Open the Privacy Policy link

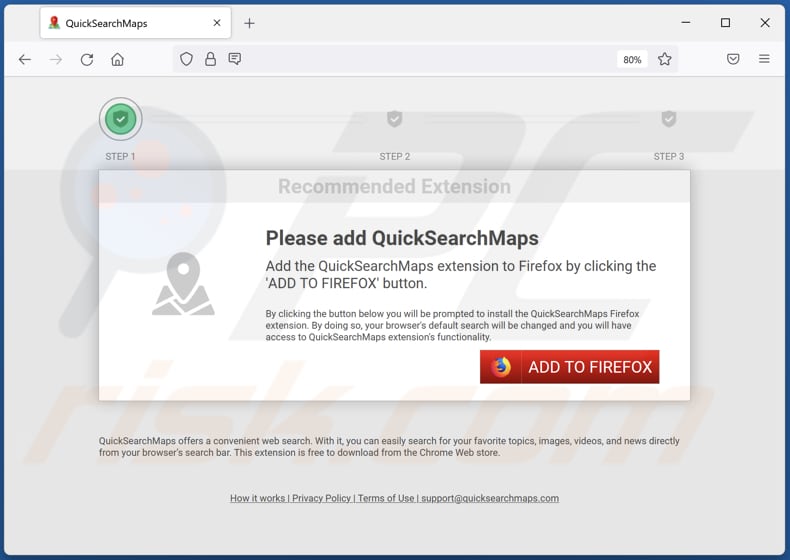tap(321, 498)
